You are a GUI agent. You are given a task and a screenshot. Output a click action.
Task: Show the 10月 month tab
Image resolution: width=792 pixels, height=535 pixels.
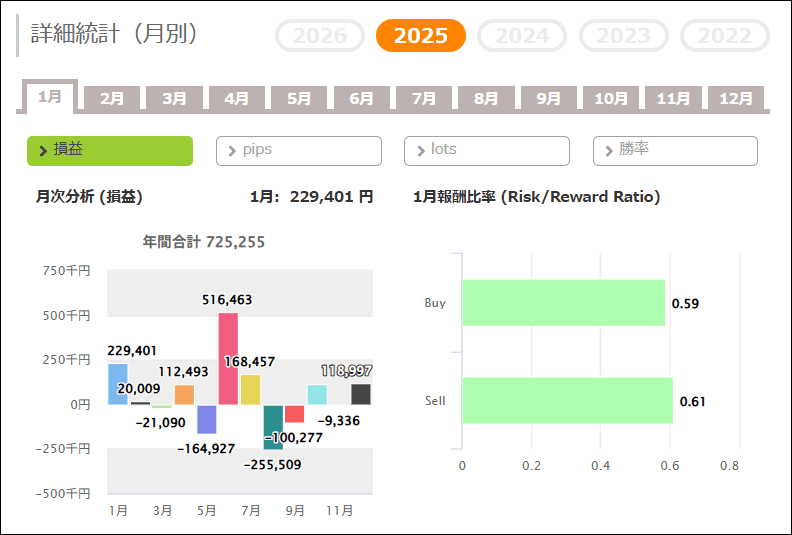pyautogui.click(x=611, y=99)
